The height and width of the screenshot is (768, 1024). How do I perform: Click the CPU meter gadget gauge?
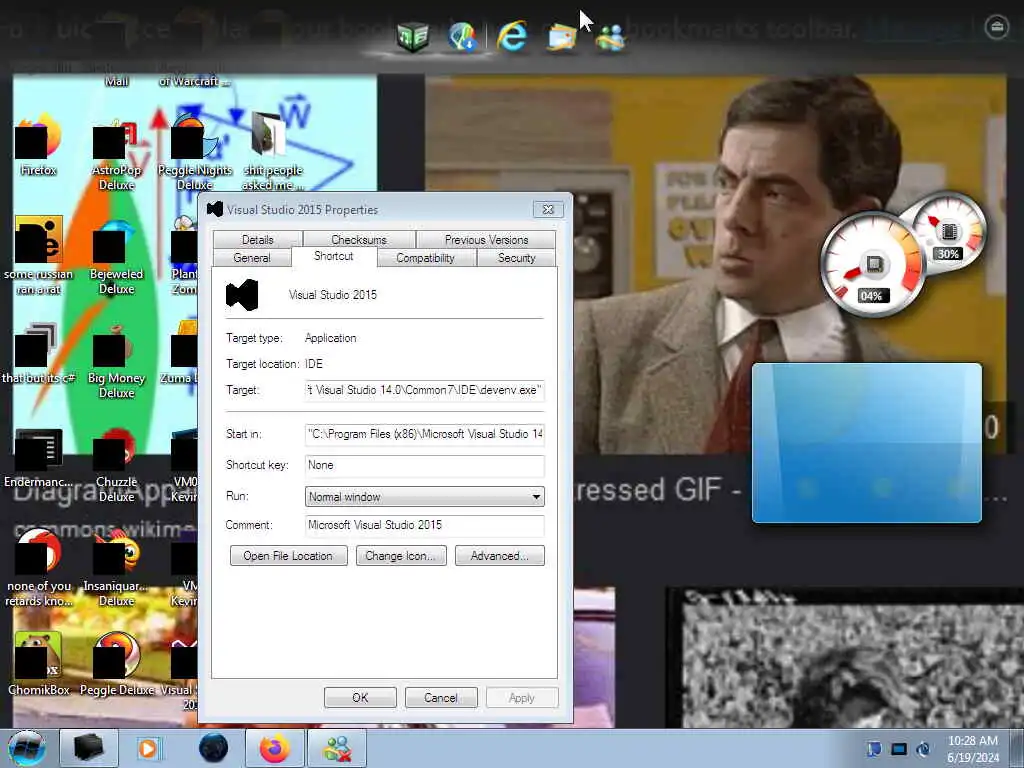point(873,265)
